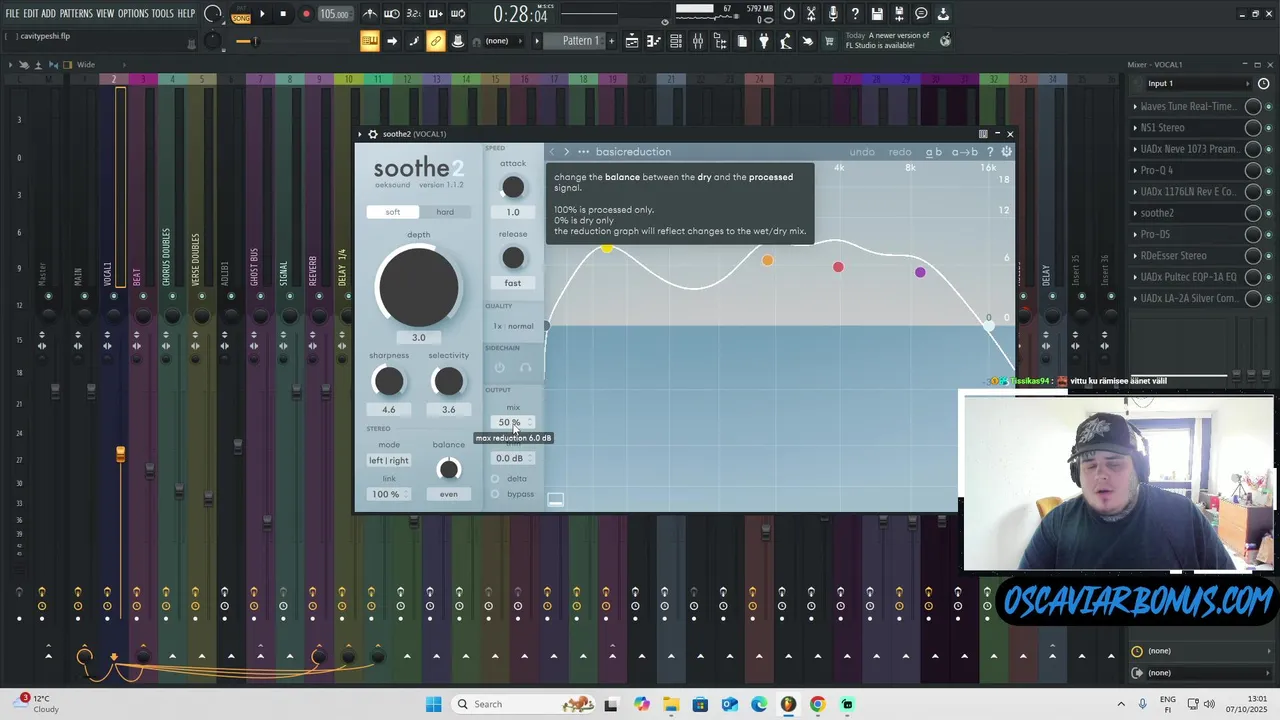Click the add pattern plus button

click(611, 41)
